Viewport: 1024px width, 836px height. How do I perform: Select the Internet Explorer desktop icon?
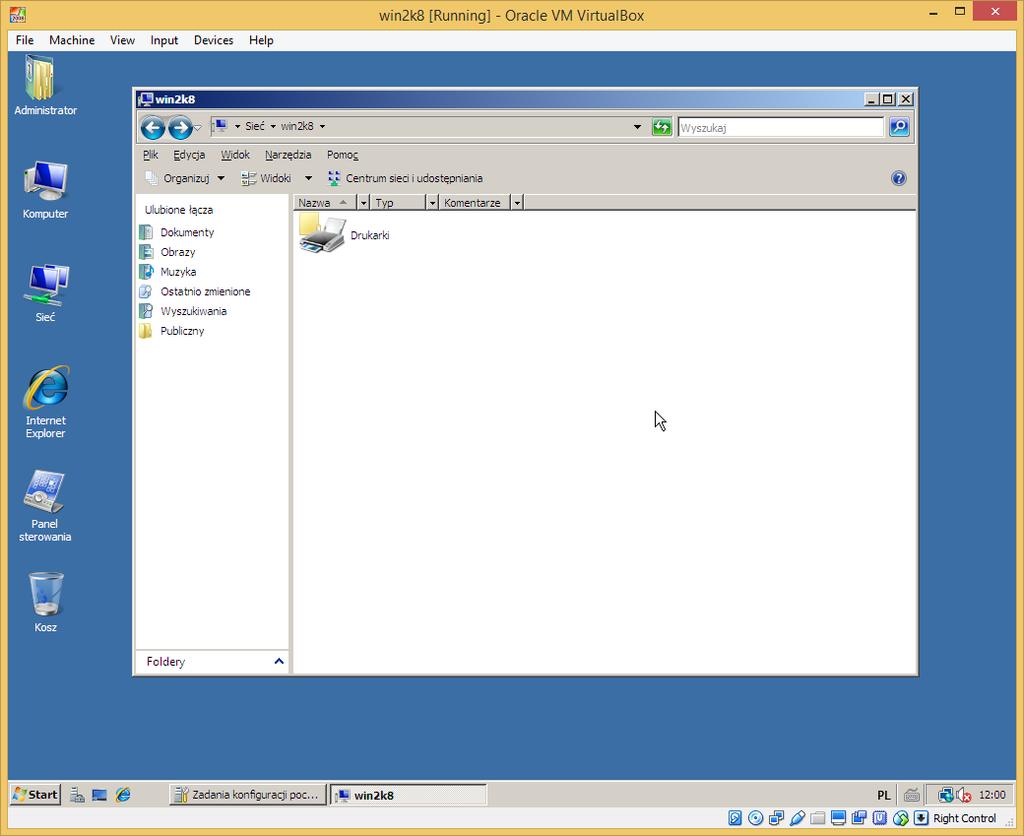click(x=45, y=402)
